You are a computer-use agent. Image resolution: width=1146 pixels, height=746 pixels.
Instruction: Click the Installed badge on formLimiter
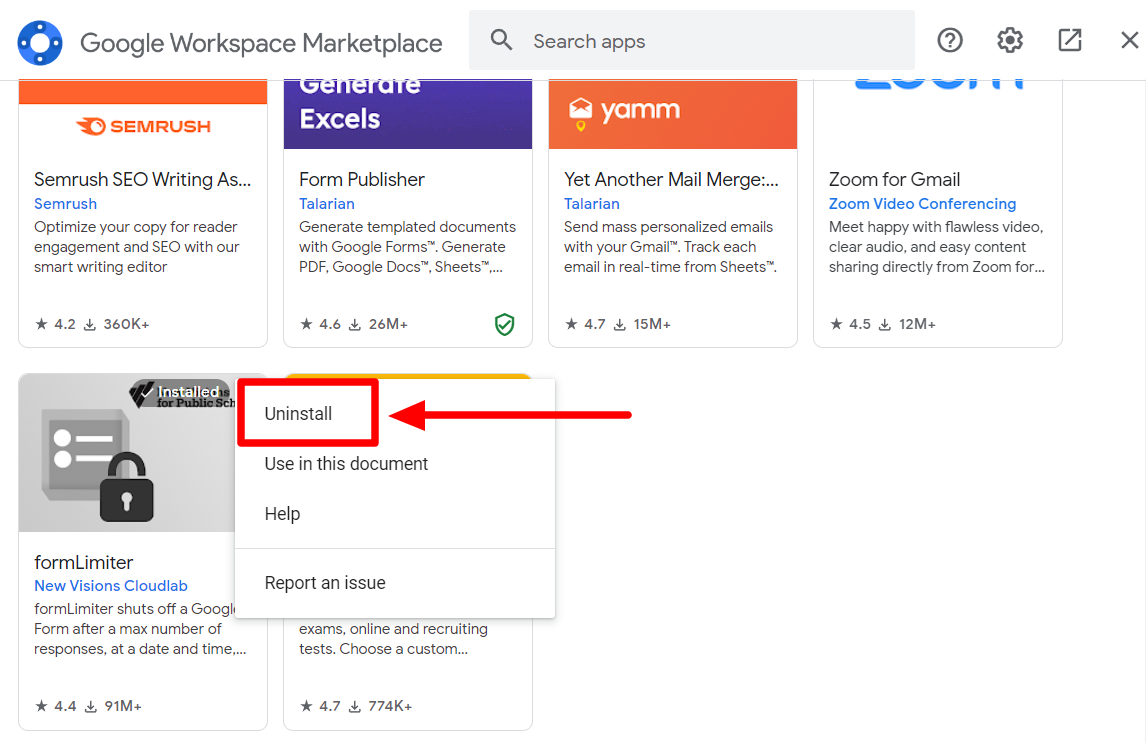click(x=182, y=392)
